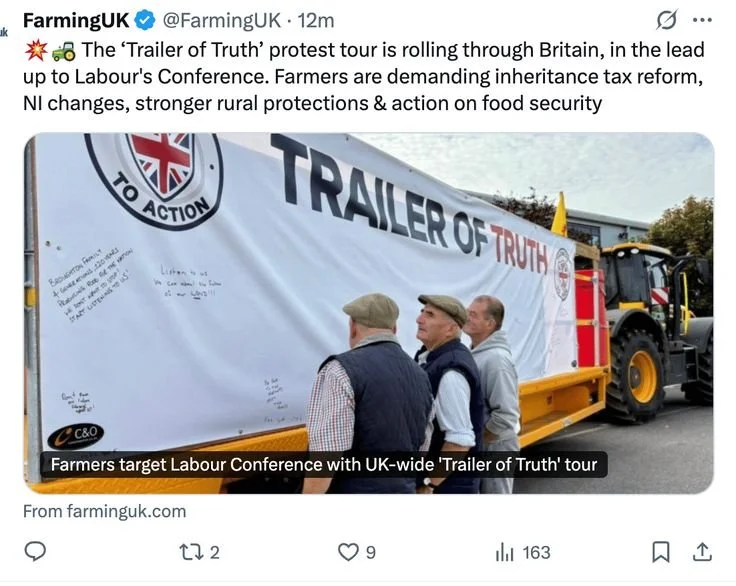Open FarmingUK profile from display name
This screenshot has height=586, width=736.
(76, 20)
